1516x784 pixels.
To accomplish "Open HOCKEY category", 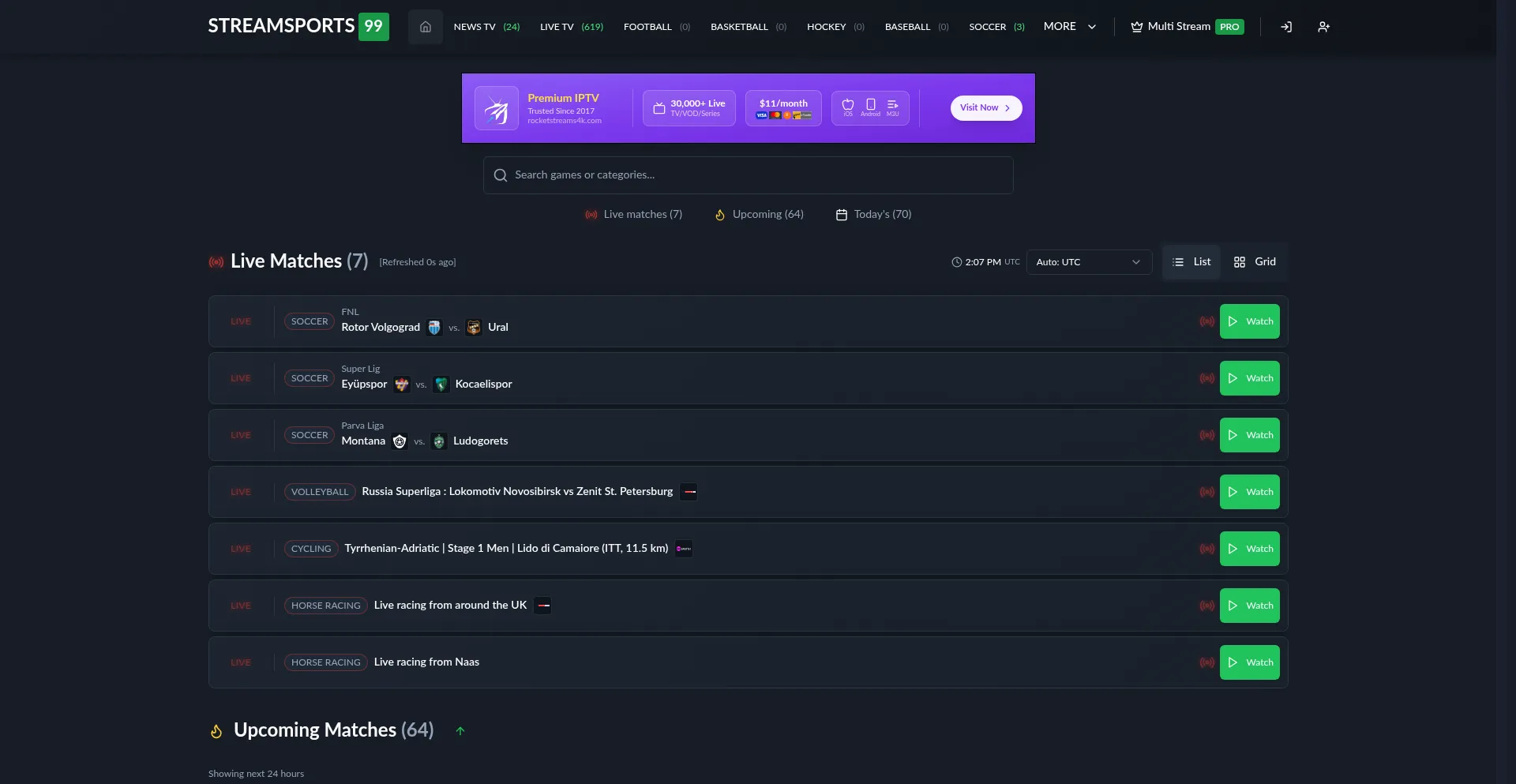I will click(835, 27).
